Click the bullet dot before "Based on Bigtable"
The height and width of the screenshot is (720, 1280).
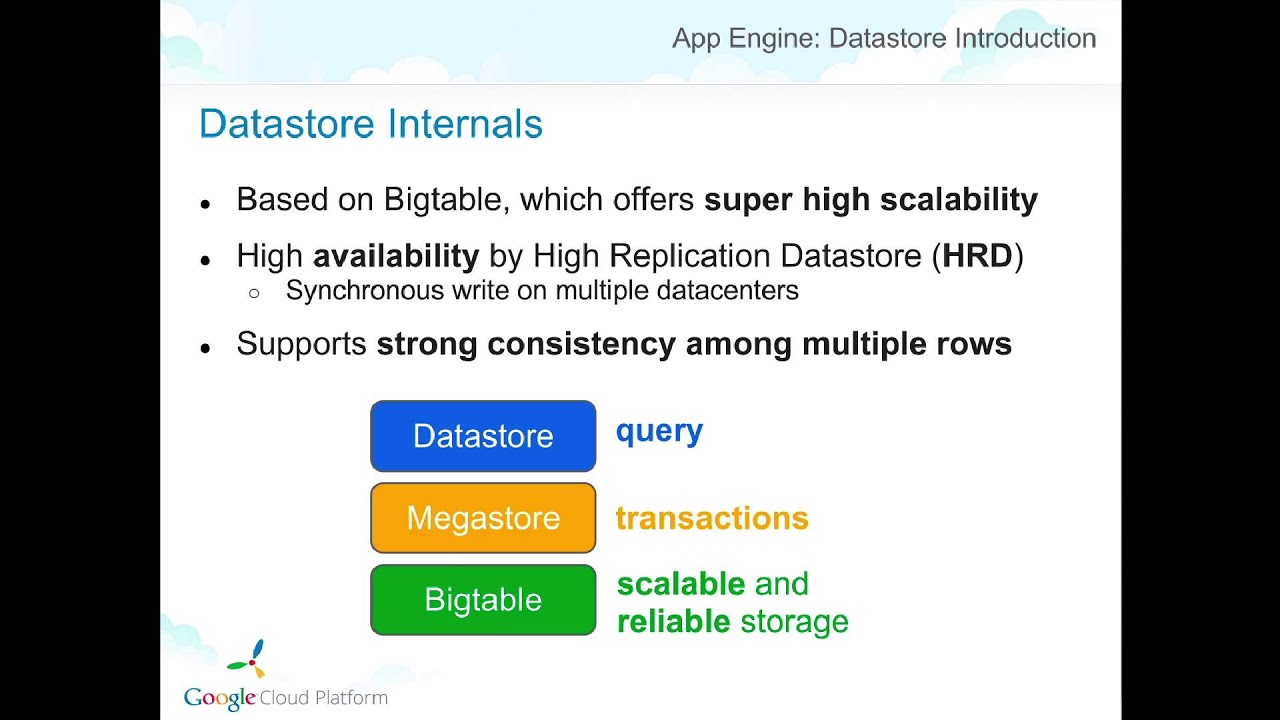[x=206, y=203]
